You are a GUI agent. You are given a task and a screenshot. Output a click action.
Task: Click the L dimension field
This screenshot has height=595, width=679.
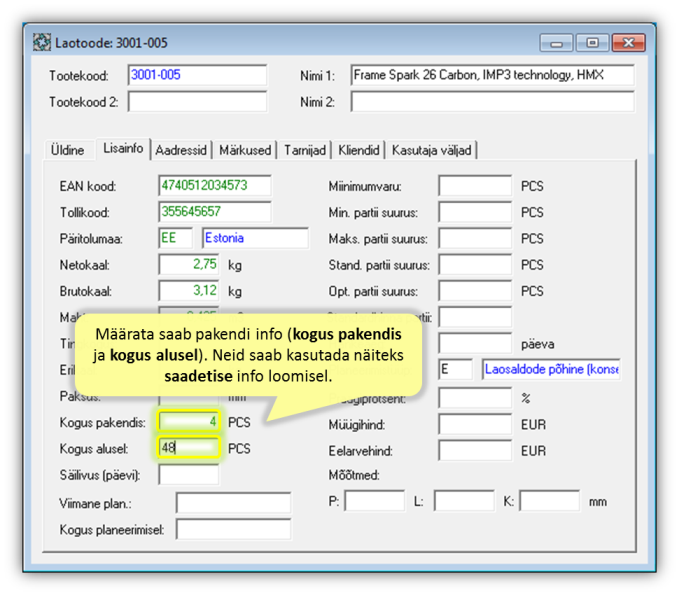coord(464,501)
